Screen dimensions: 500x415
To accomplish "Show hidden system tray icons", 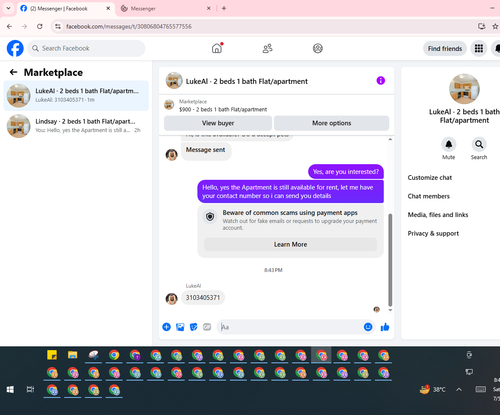I will [459, 389].
